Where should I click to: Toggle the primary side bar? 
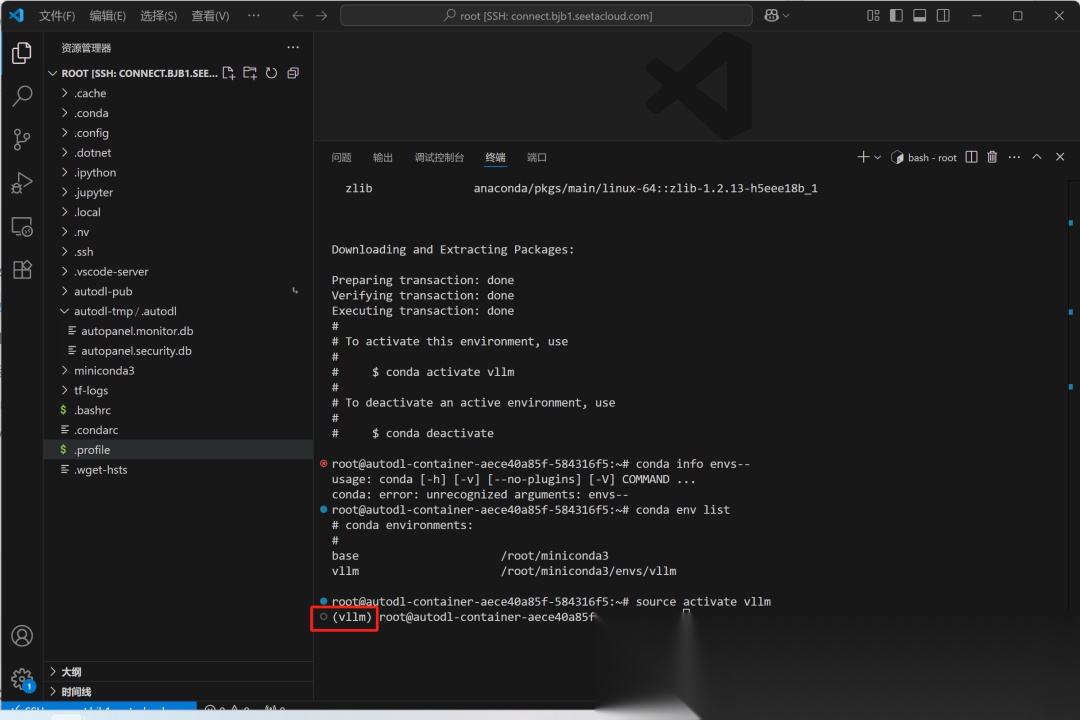pos(896,15)
